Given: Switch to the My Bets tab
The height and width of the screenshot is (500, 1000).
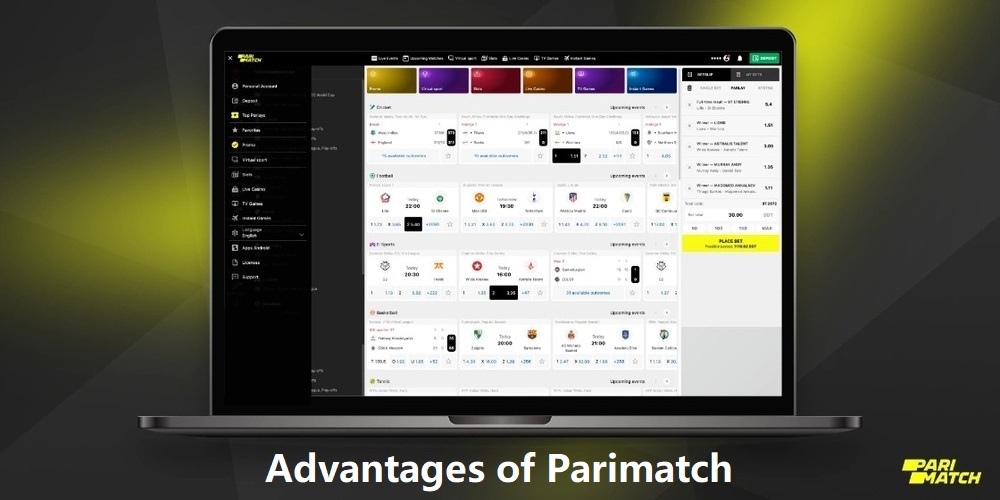Looking at the screenshot, I should (x=755, y=75).
